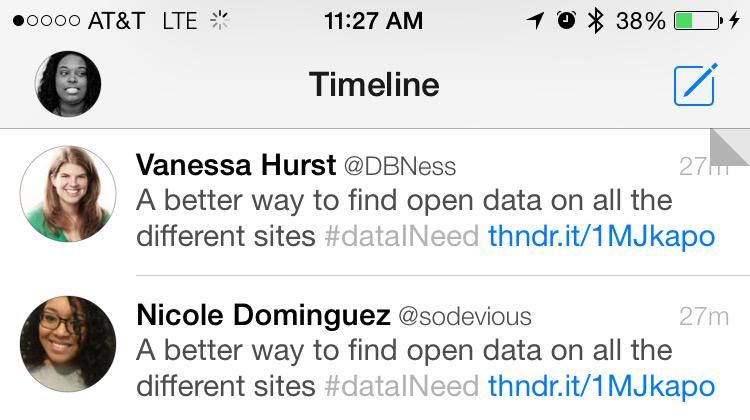Image resolution: width=750 pixels, height=420 pixels.
Task: Tap the alarm clock status icon
Action: (x=566, y=21)
